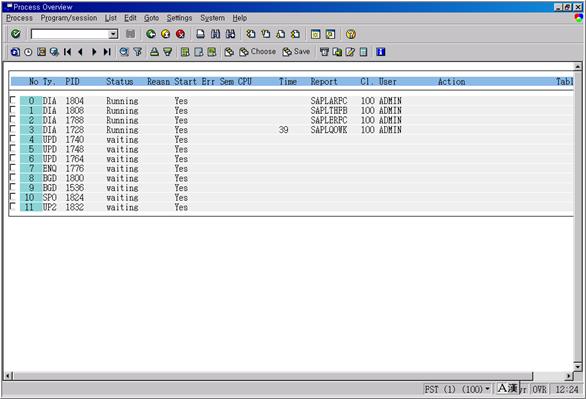Click the yellow Help question mark icon
The height and width of the screenshot is (399, 586).
[351, 34]
